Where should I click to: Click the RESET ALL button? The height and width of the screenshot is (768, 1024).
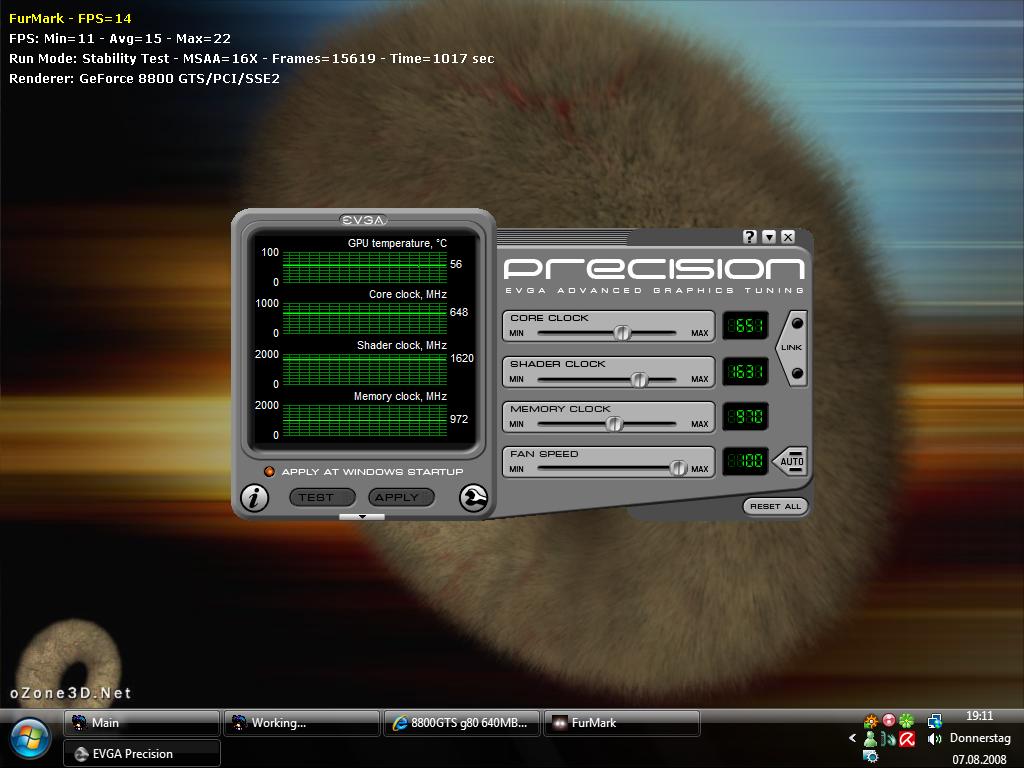point(775,507)
